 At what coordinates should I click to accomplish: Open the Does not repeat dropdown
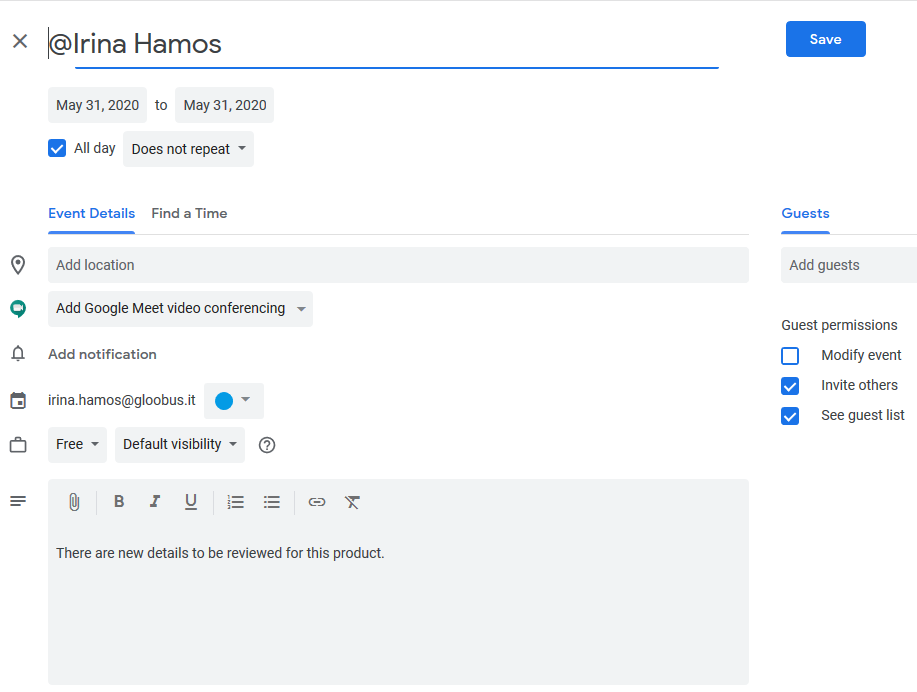[188, 149]
